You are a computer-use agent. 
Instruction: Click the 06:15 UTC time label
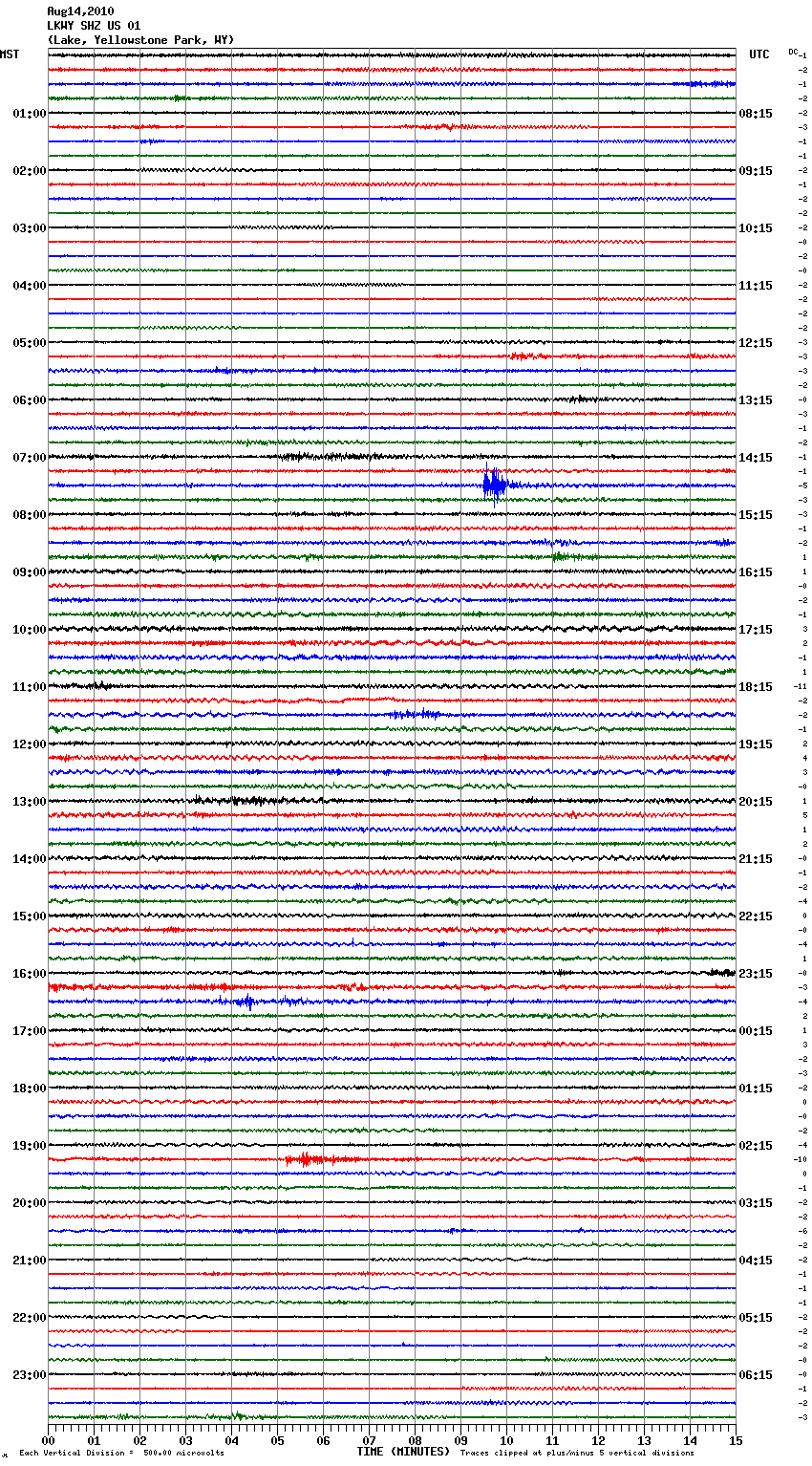click(756, 1375)
